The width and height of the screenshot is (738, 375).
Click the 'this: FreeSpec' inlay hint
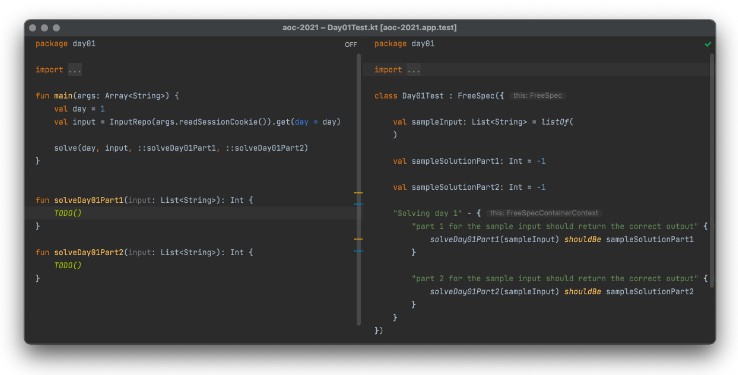[537, 96]
